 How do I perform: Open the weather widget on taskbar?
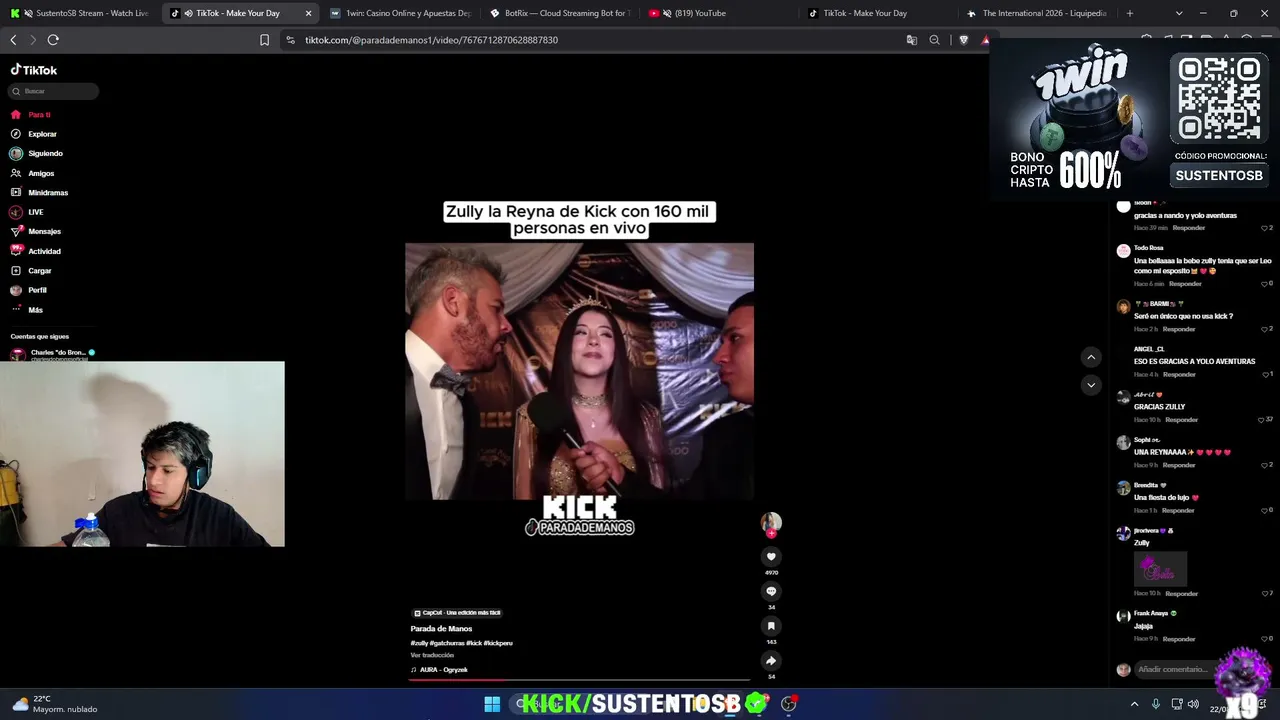pyautogui.click(x=55, y=704)
